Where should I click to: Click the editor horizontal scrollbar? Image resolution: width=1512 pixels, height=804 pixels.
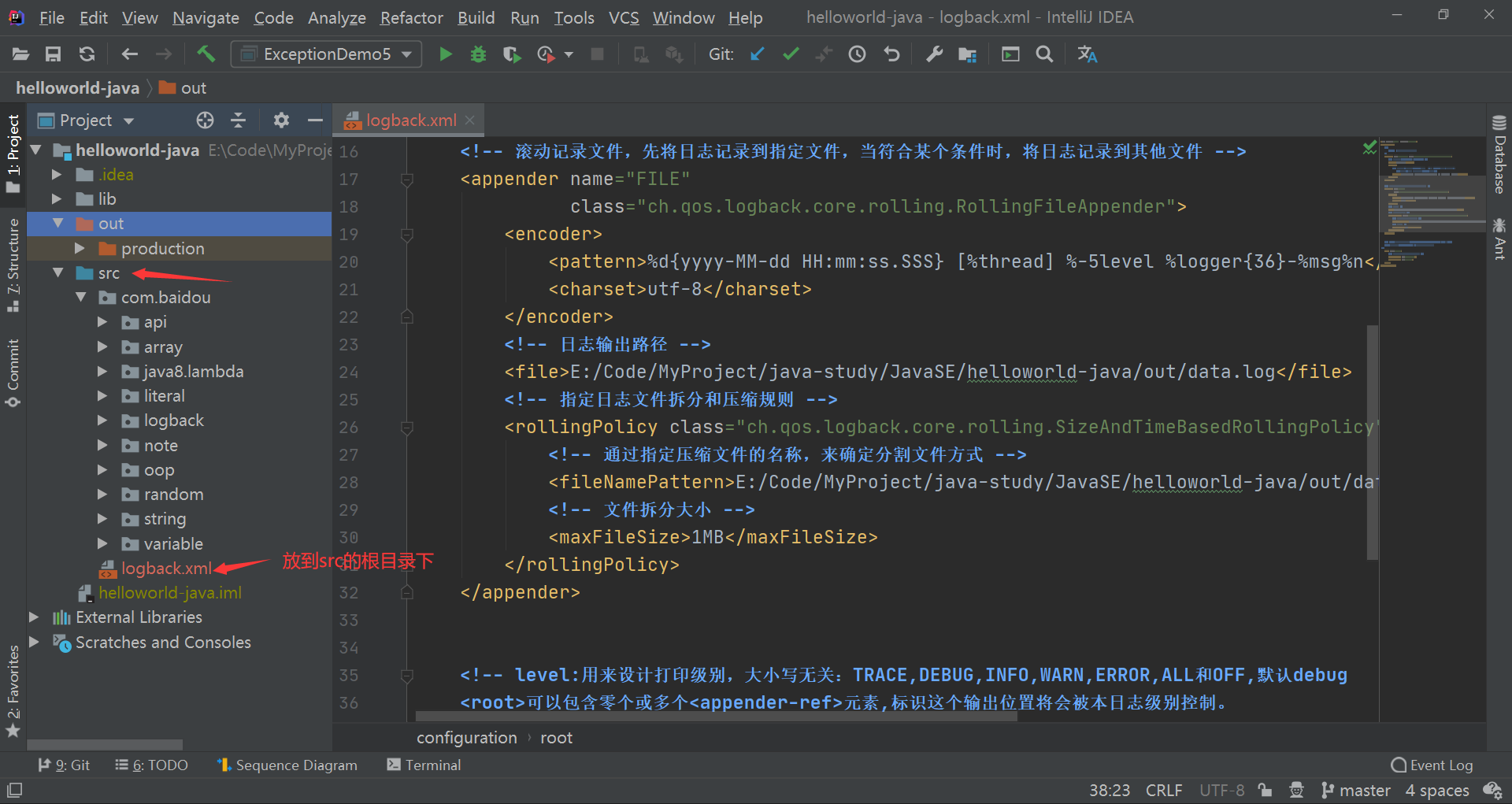click(x=717, y=717)
